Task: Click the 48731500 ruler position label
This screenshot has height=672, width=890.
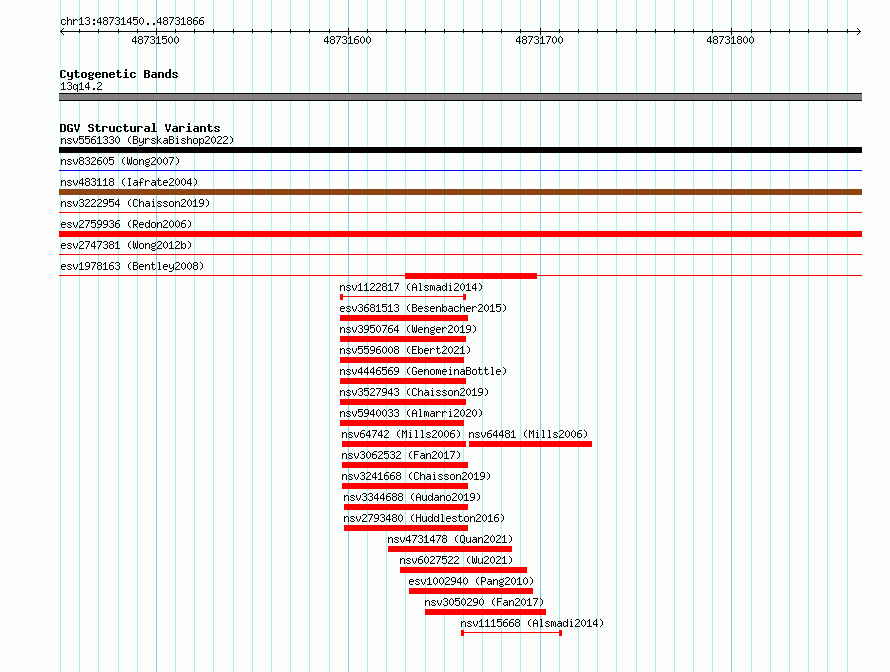Action: (155, 40)
